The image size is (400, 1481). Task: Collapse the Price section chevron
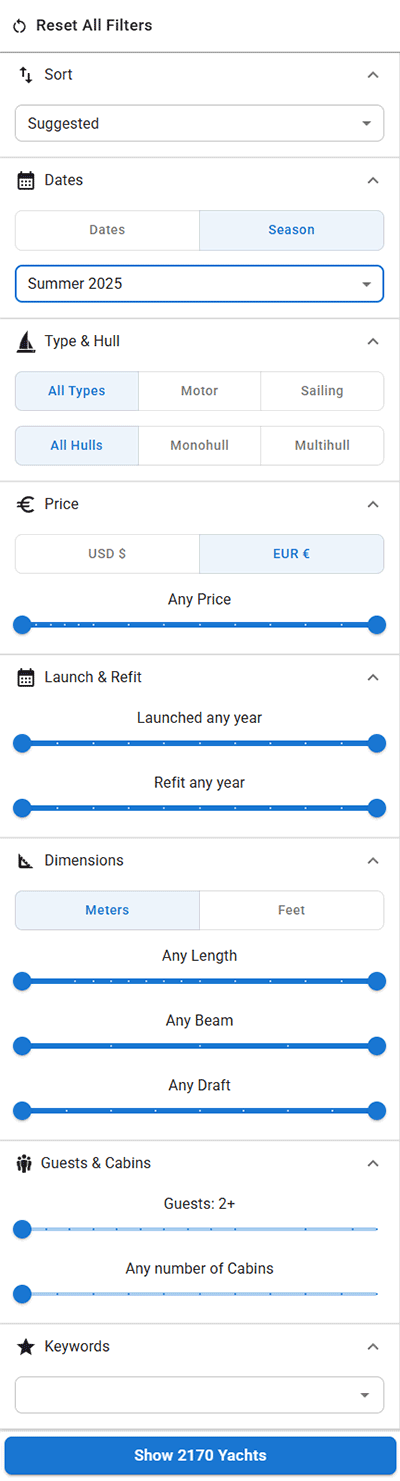373,504
